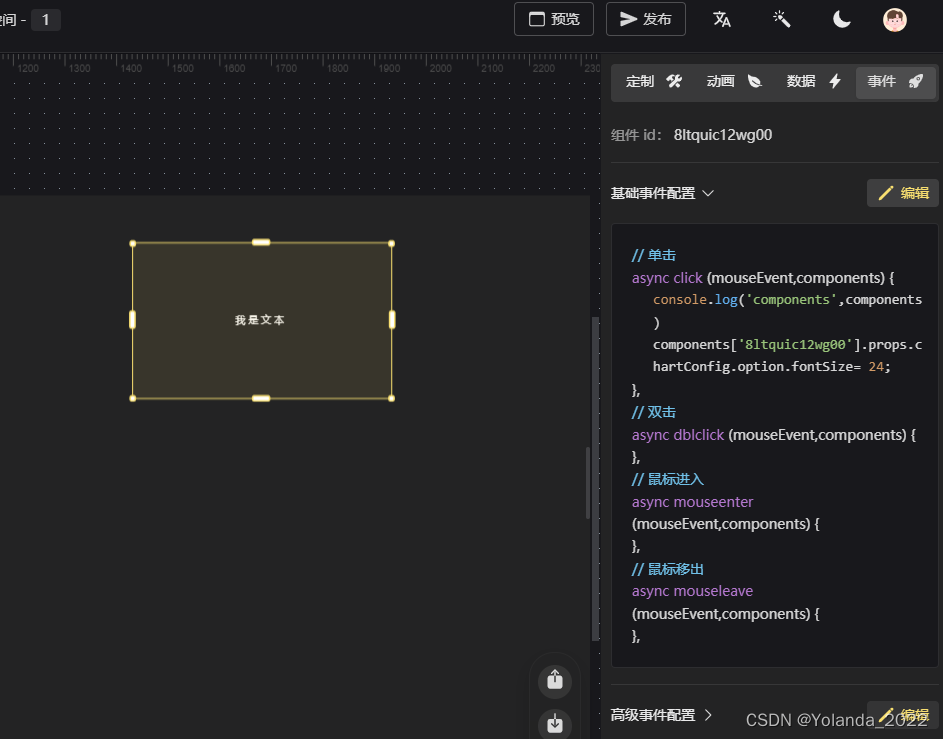Open the user avatar menu
This screenshot has height=739, width=943.
894,18
